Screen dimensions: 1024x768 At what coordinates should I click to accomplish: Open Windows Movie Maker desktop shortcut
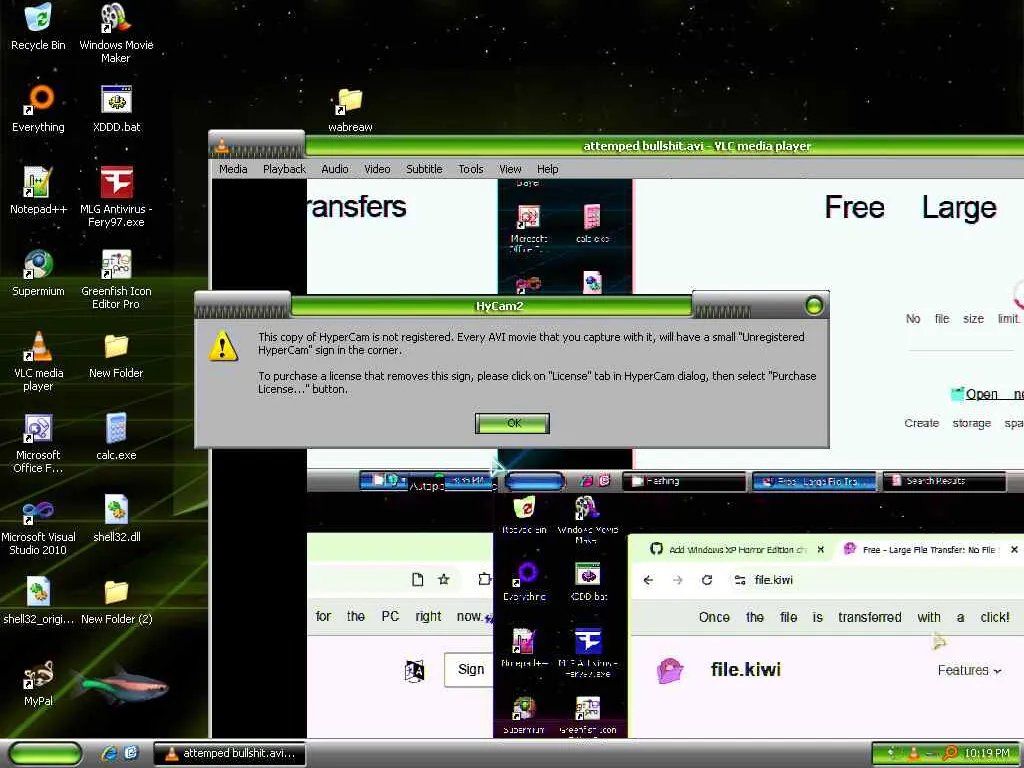[116, 32]
